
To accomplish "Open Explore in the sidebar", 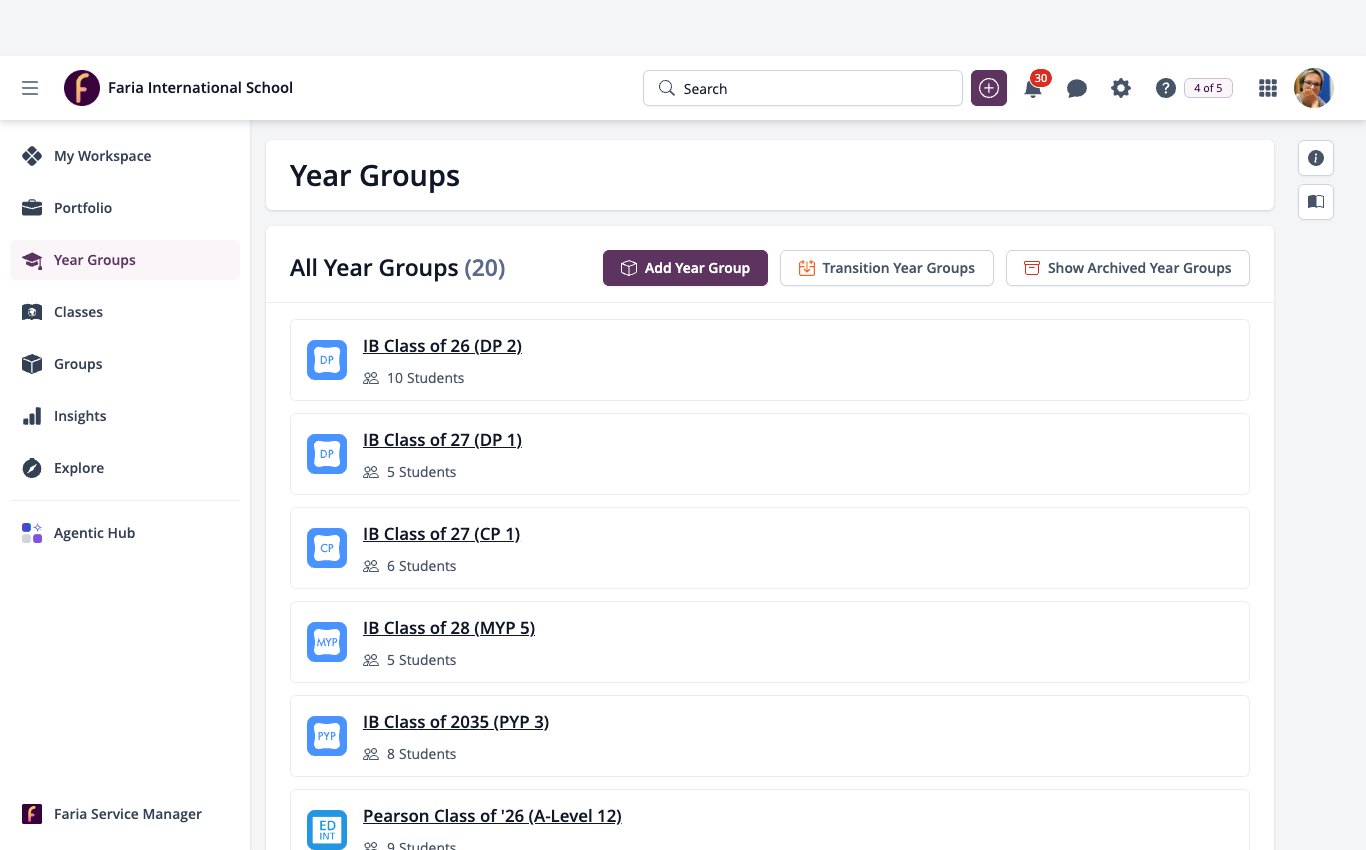I will coord(125,468).
